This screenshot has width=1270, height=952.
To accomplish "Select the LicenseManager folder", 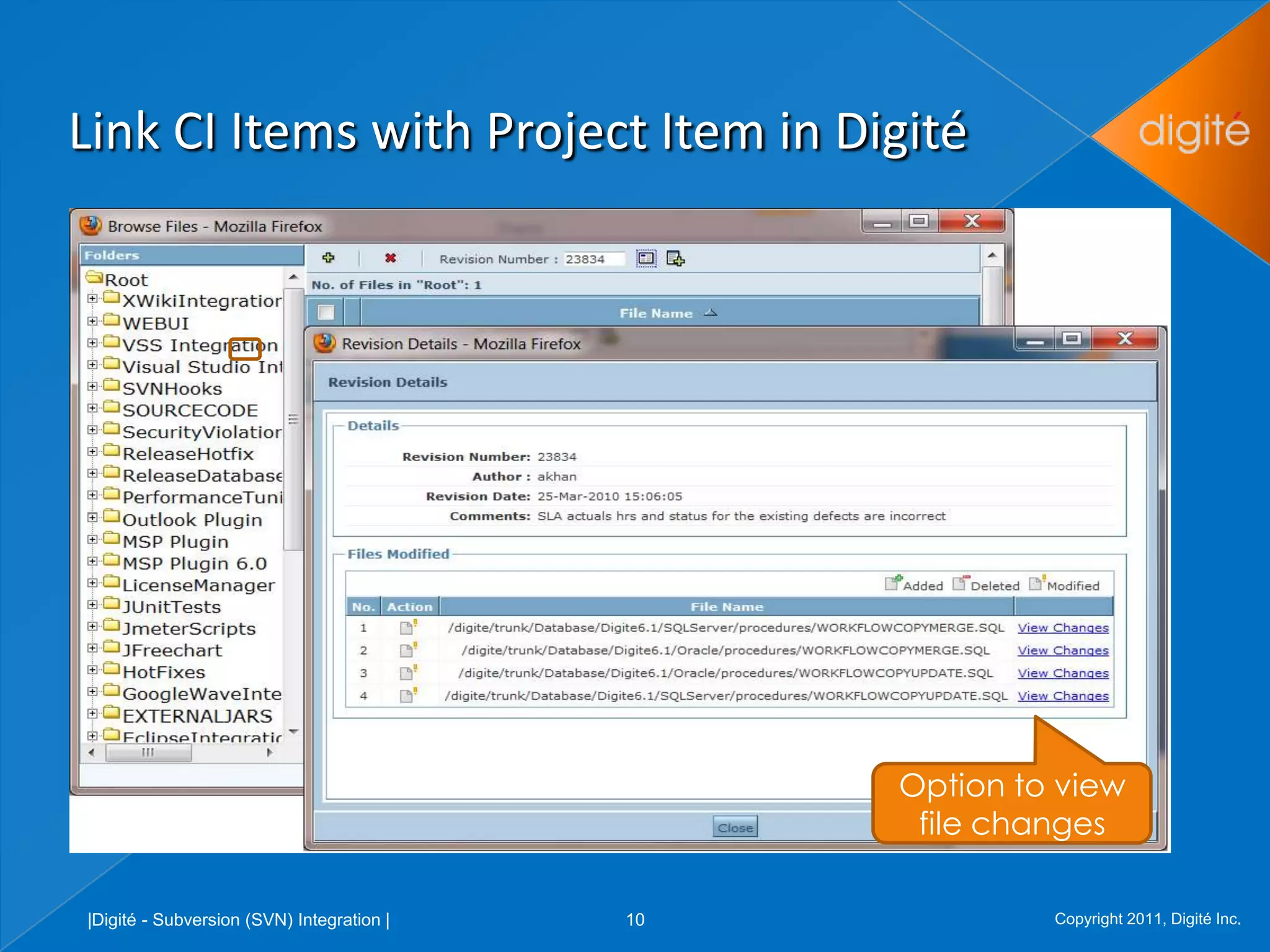I will click(198, 584).
